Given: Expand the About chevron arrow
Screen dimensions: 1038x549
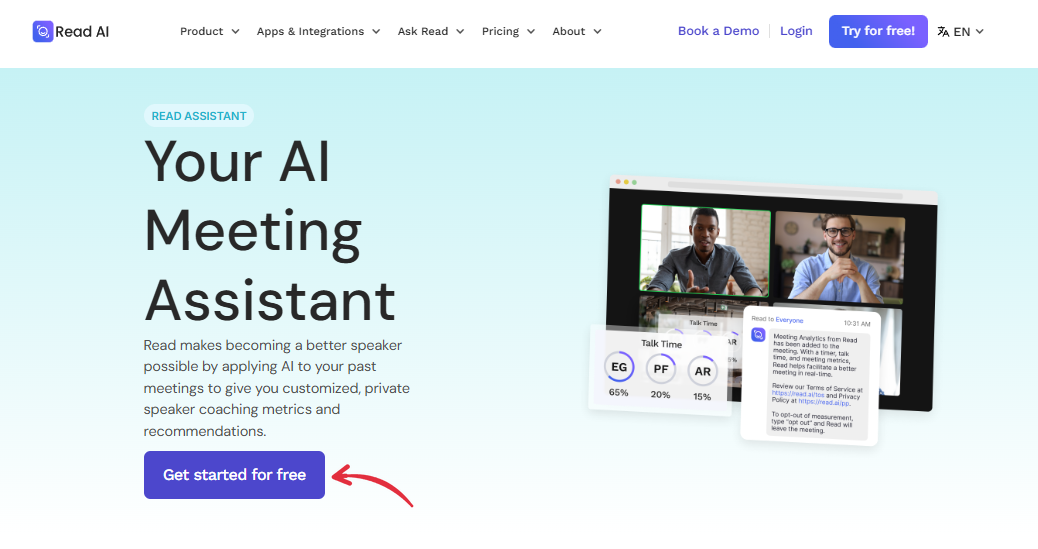Looking at the screenshot, I should click(x=597, y=32).
